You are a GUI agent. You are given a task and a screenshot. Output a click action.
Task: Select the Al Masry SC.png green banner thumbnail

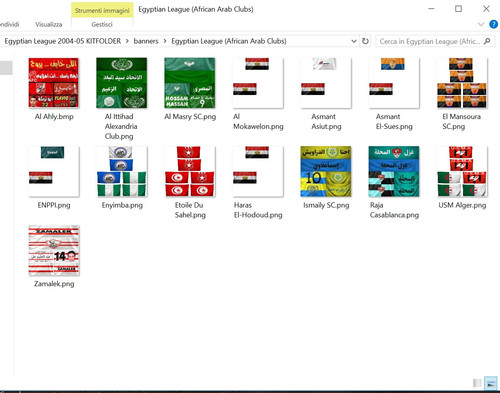tap(190, 83)
